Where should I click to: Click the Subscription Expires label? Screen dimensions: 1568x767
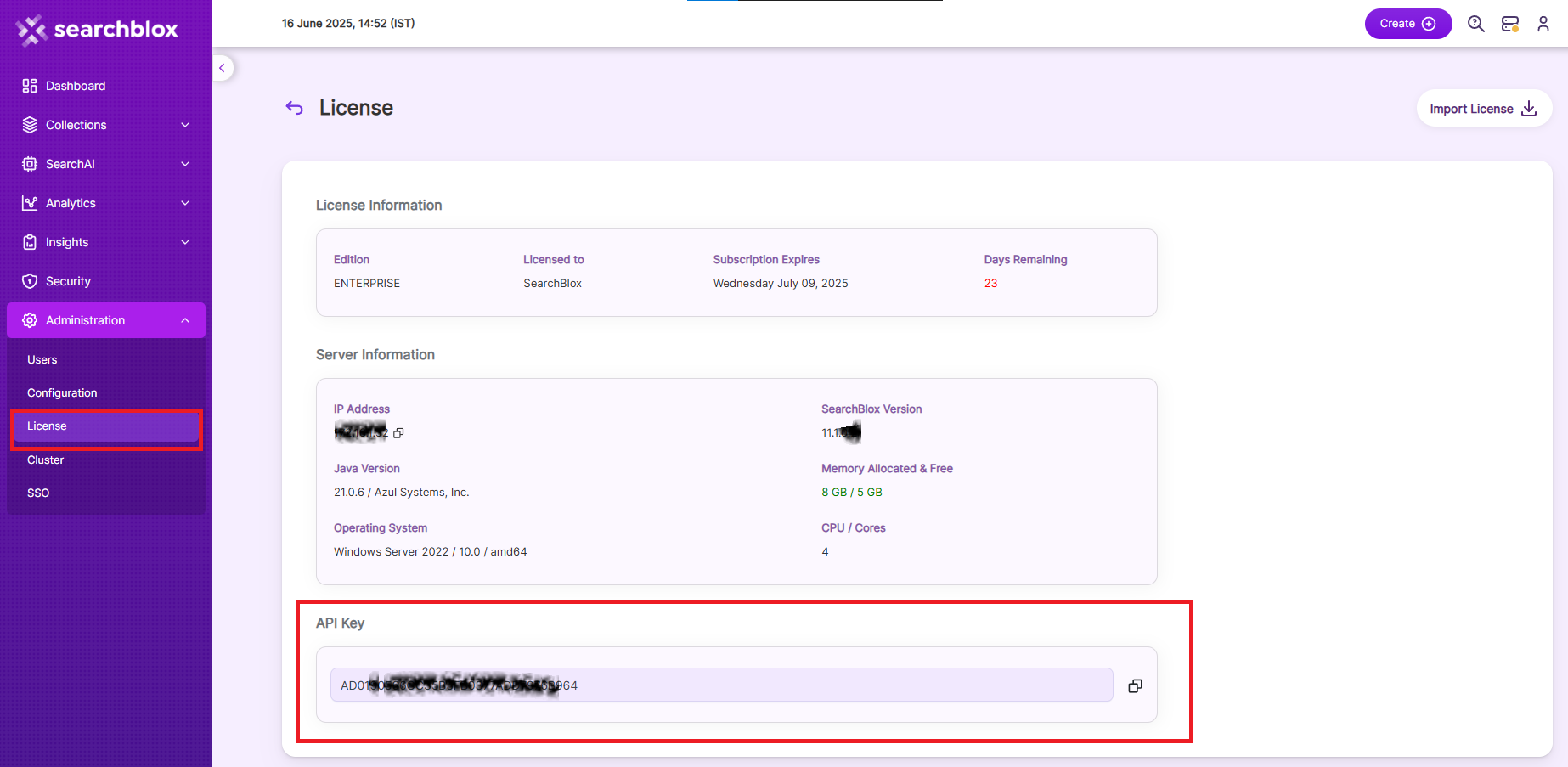(766, 260)
